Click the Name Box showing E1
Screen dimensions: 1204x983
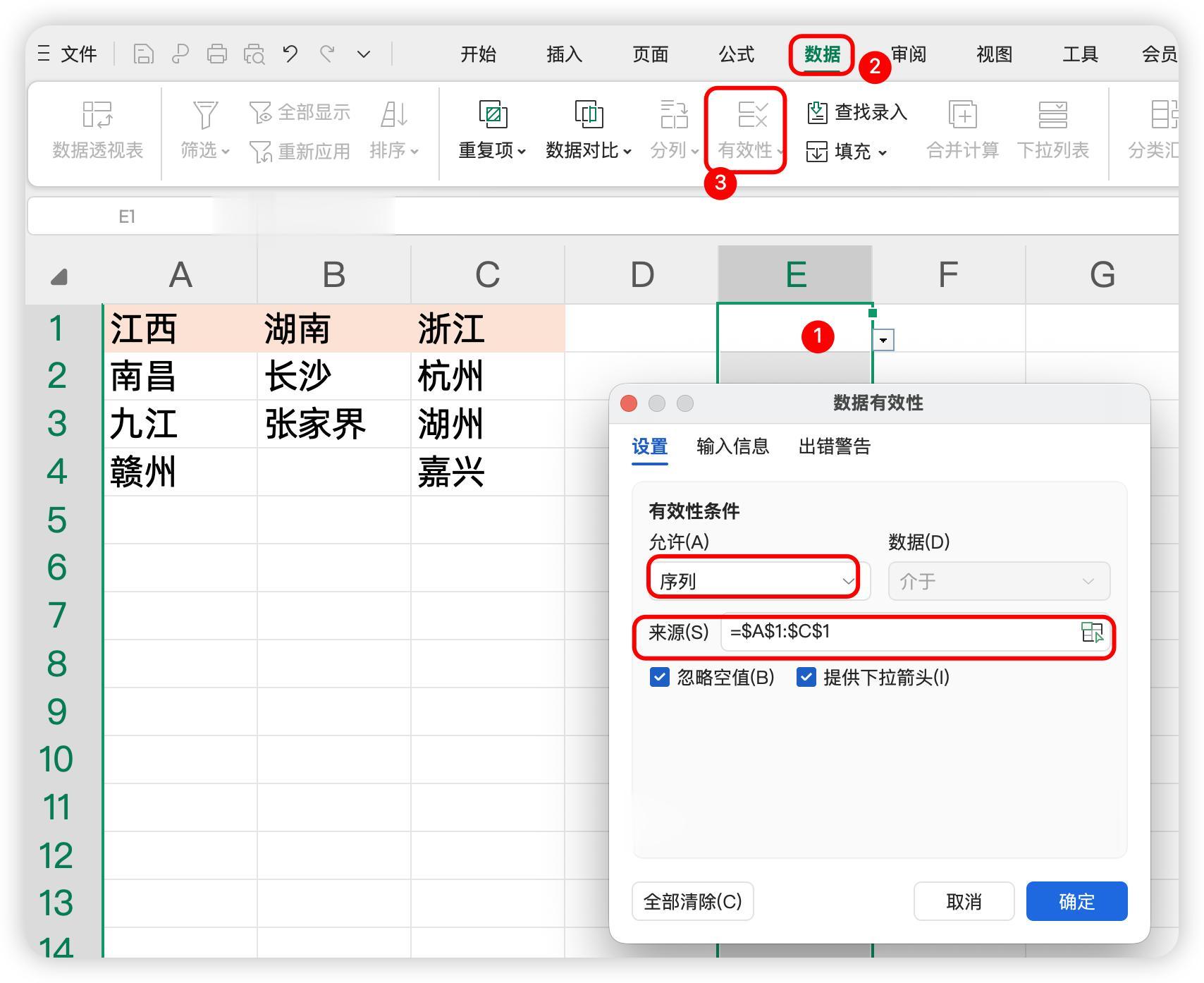pos(127,216)
